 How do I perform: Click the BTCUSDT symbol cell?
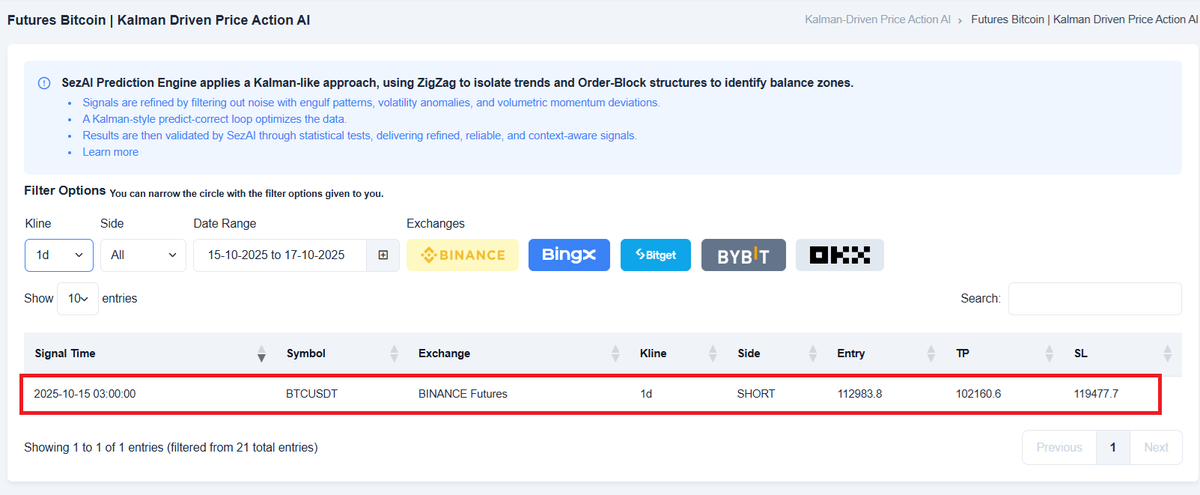pyautogui.click(x=312, y=394)
